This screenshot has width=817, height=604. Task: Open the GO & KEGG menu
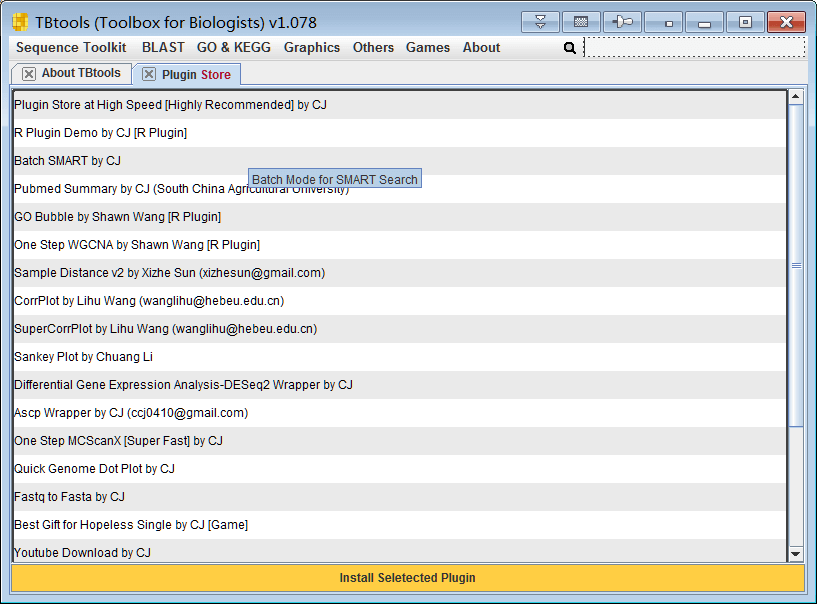point(233,47)
